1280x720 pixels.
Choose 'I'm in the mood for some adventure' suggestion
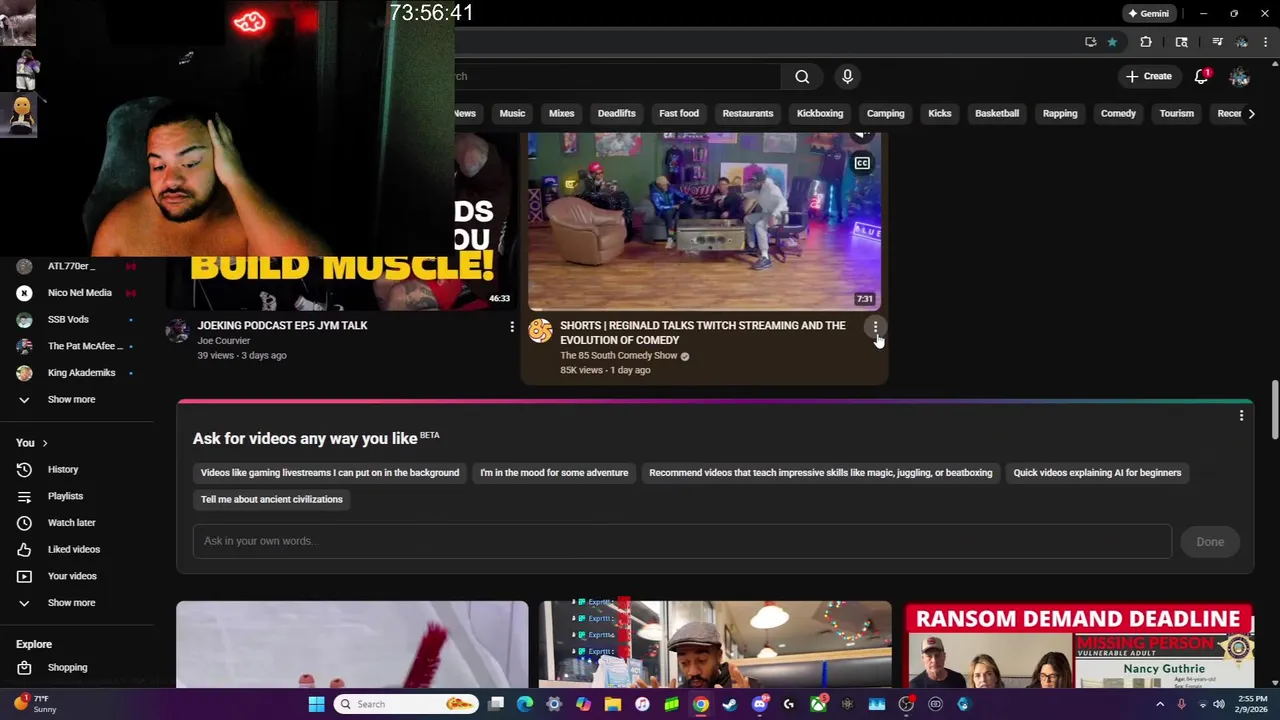[x=554, y=473]
